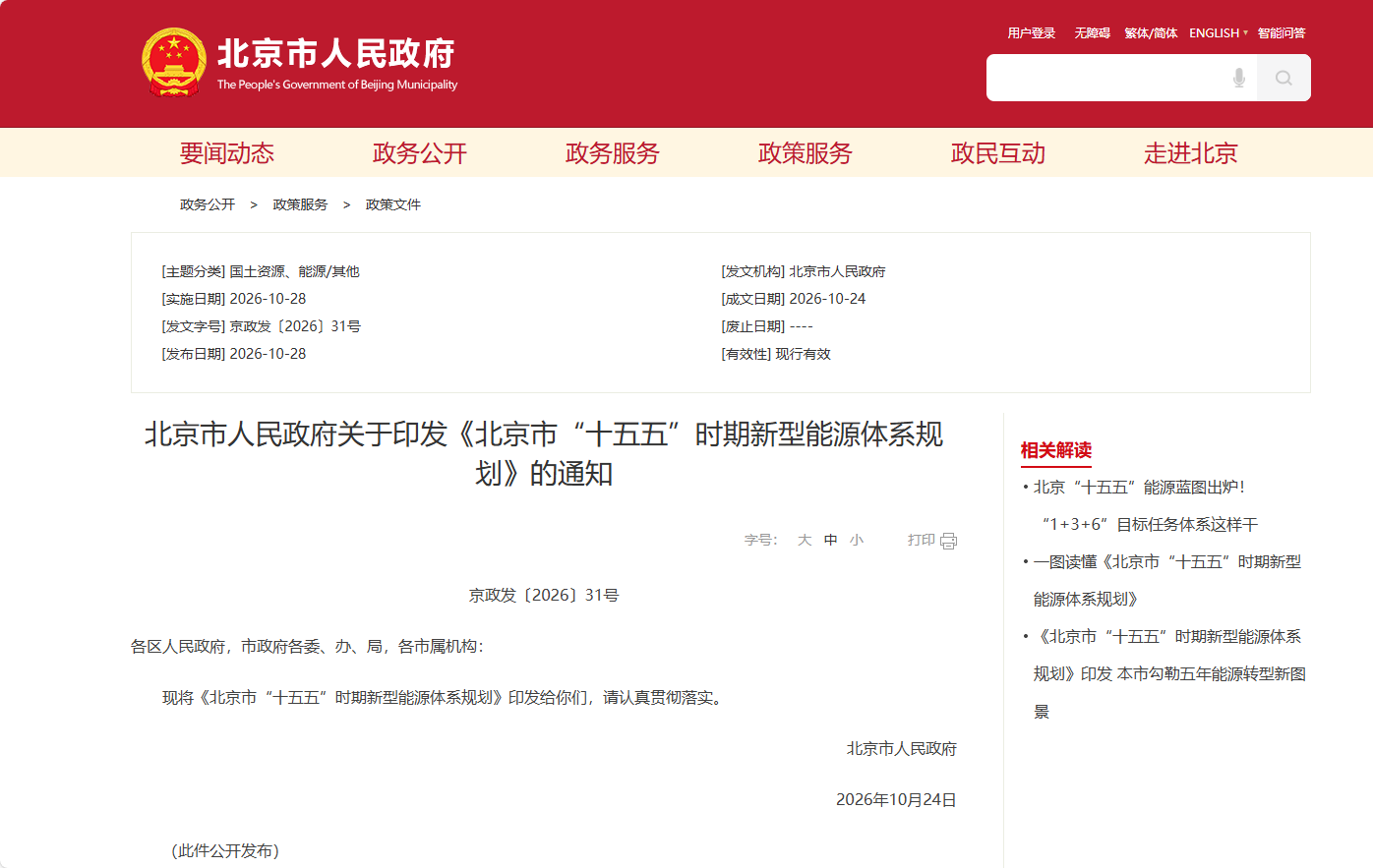Screen dimensions: 1373x868
Task: Click 政策服务 in the breadcrumb
Action: (300, 204)
